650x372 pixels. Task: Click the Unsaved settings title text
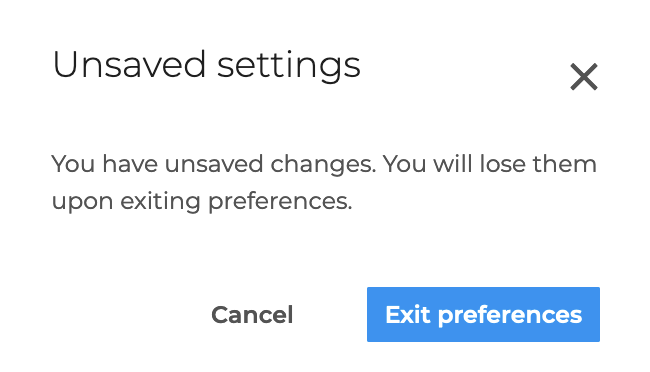[x=206, y=65]
